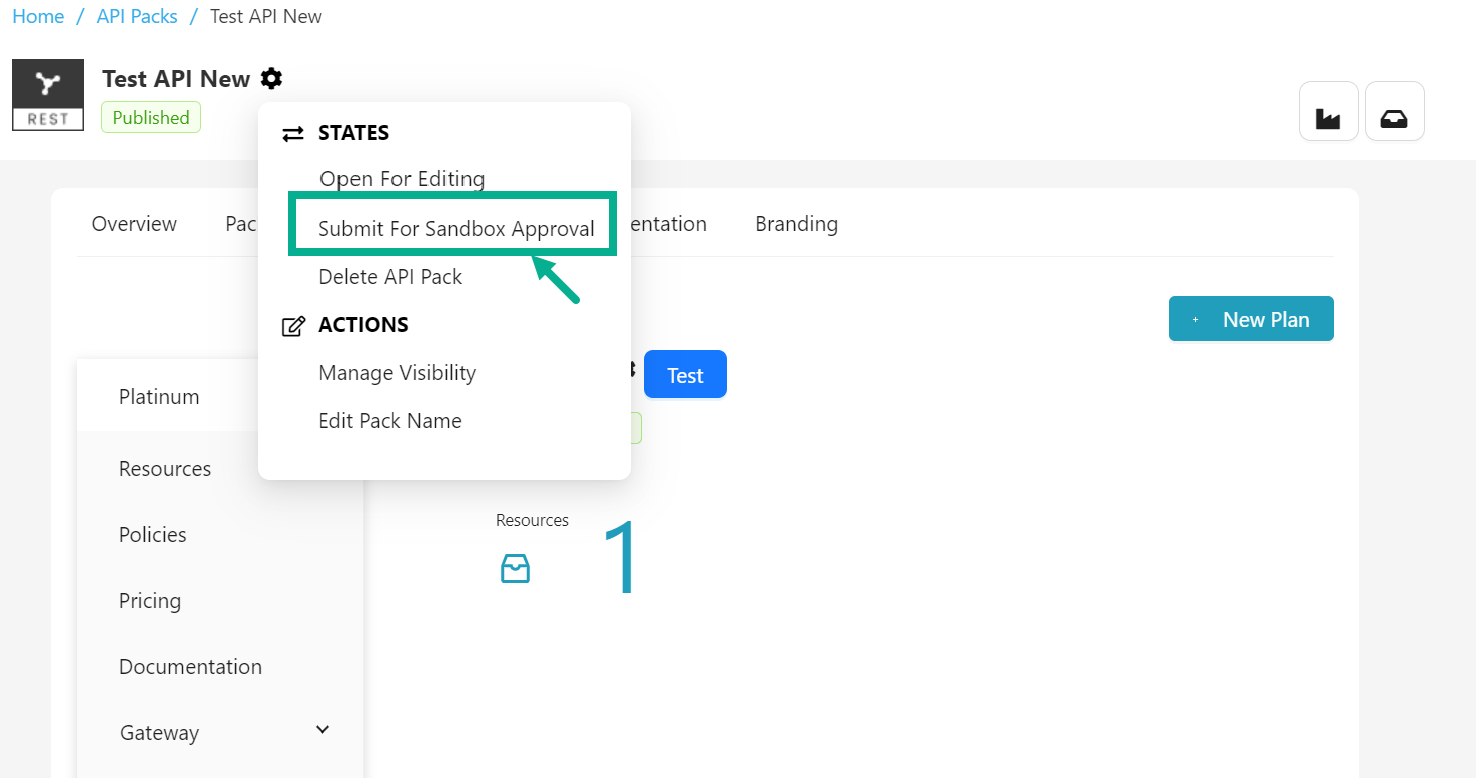This screenshot has width=1476, height=778.
Task: Expand the Gateway sidebar chevron
Action: (322, 730)
